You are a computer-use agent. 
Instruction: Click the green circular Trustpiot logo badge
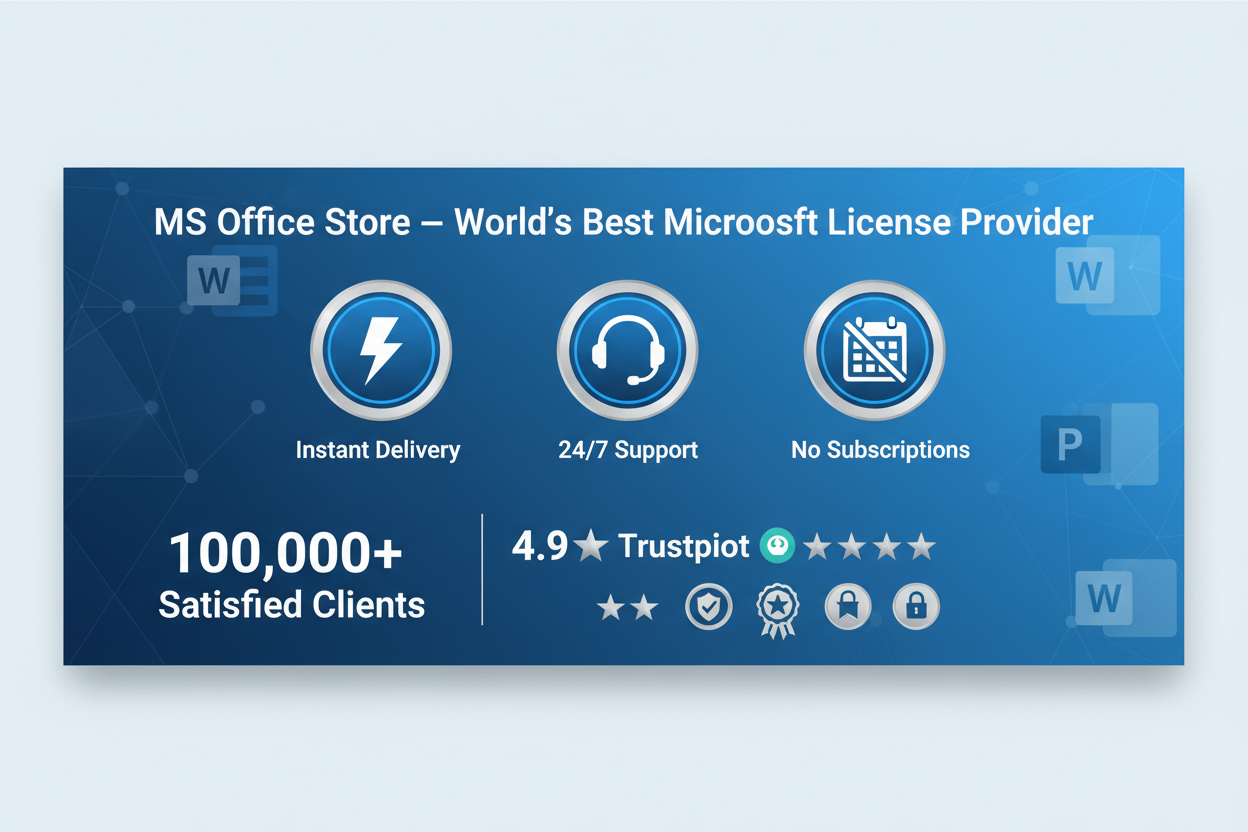coord(777,546)
